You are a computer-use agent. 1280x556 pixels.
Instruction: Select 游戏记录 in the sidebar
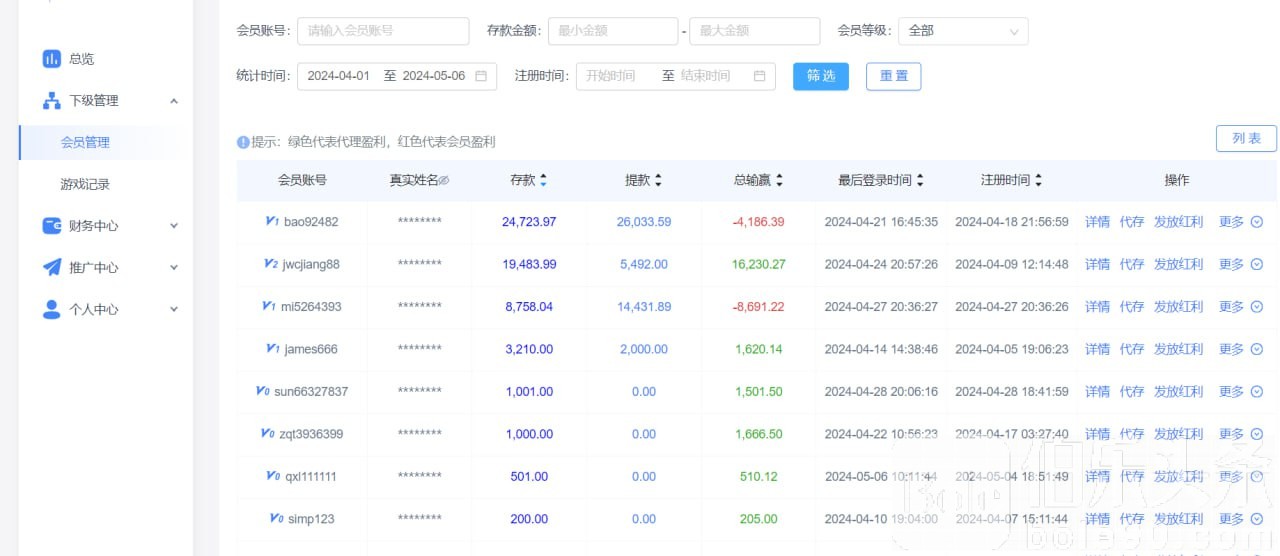click(x=85, y=184)
